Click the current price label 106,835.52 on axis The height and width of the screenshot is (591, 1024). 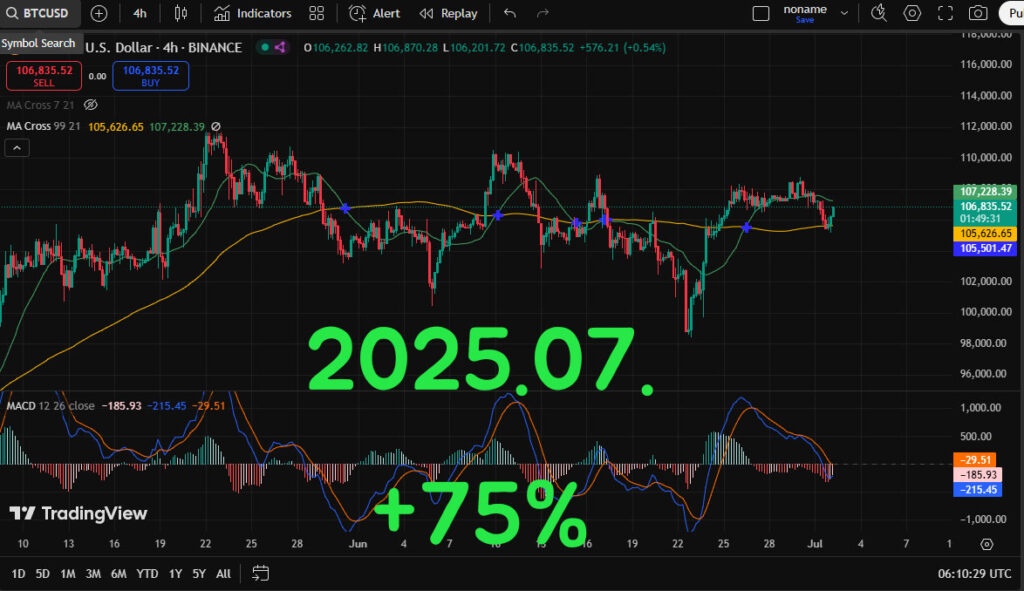[985, 206]
